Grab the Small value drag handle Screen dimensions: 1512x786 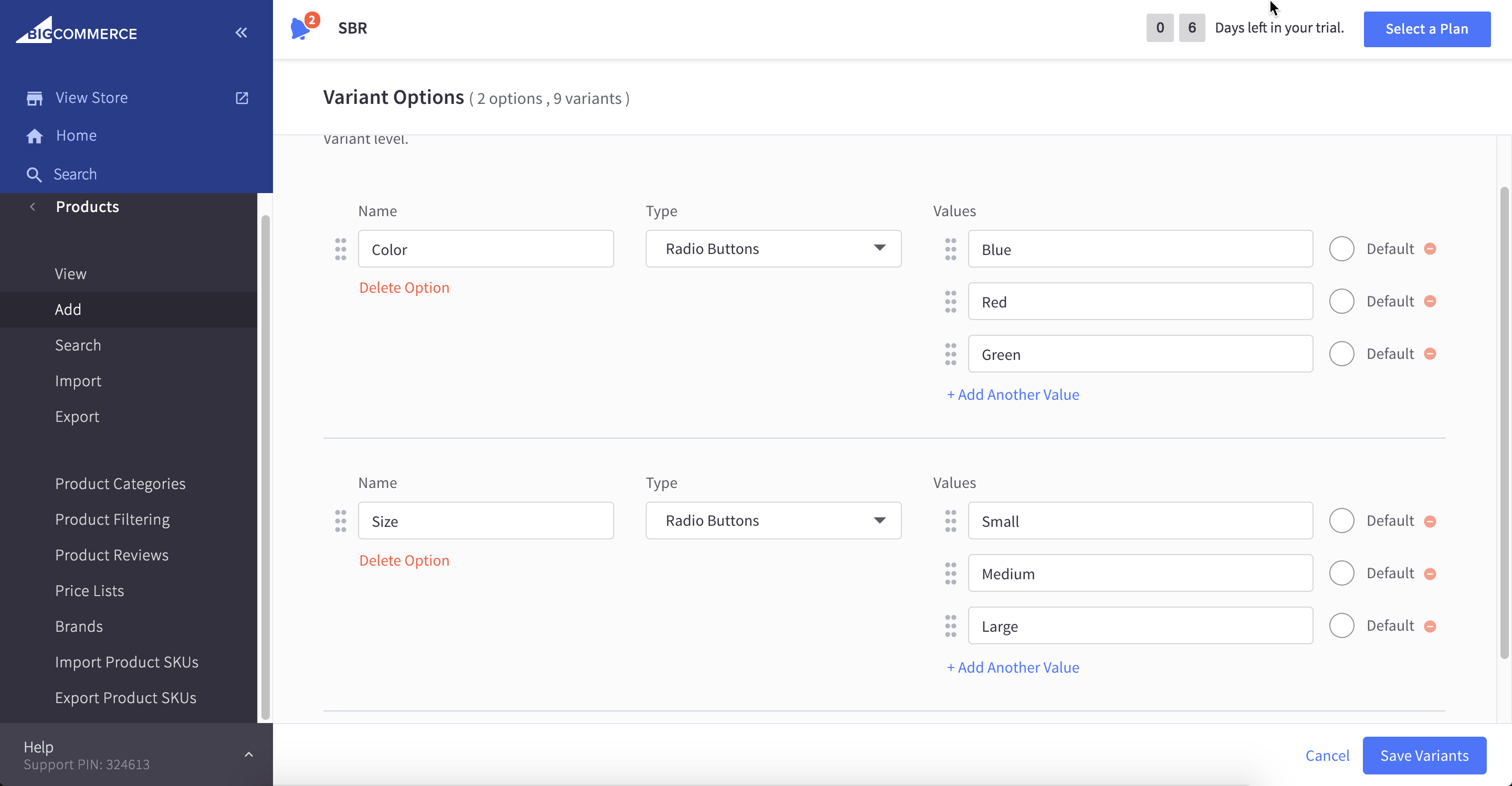pos(951,521)
